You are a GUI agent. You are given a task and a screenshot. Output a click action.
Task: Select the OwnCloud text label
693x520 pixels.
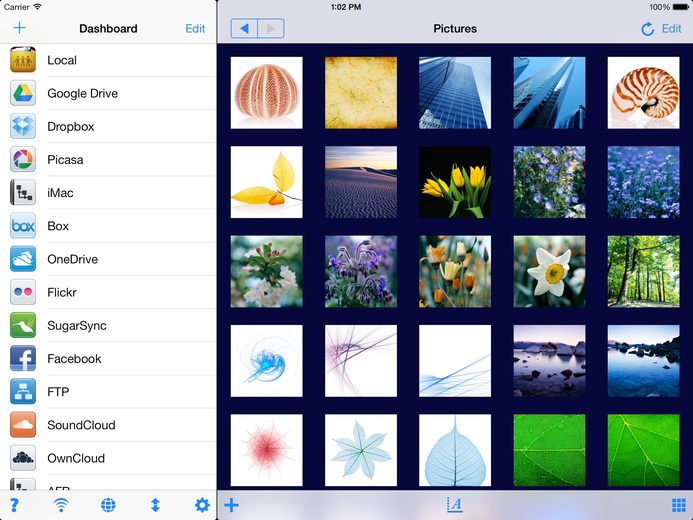click(x=76, y=458)
